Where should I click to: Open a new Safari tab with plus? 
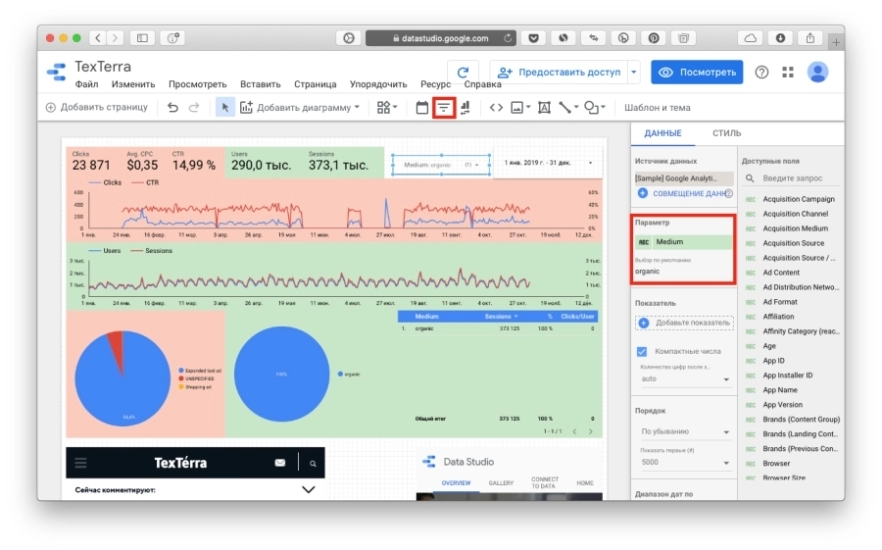point(836,42)
